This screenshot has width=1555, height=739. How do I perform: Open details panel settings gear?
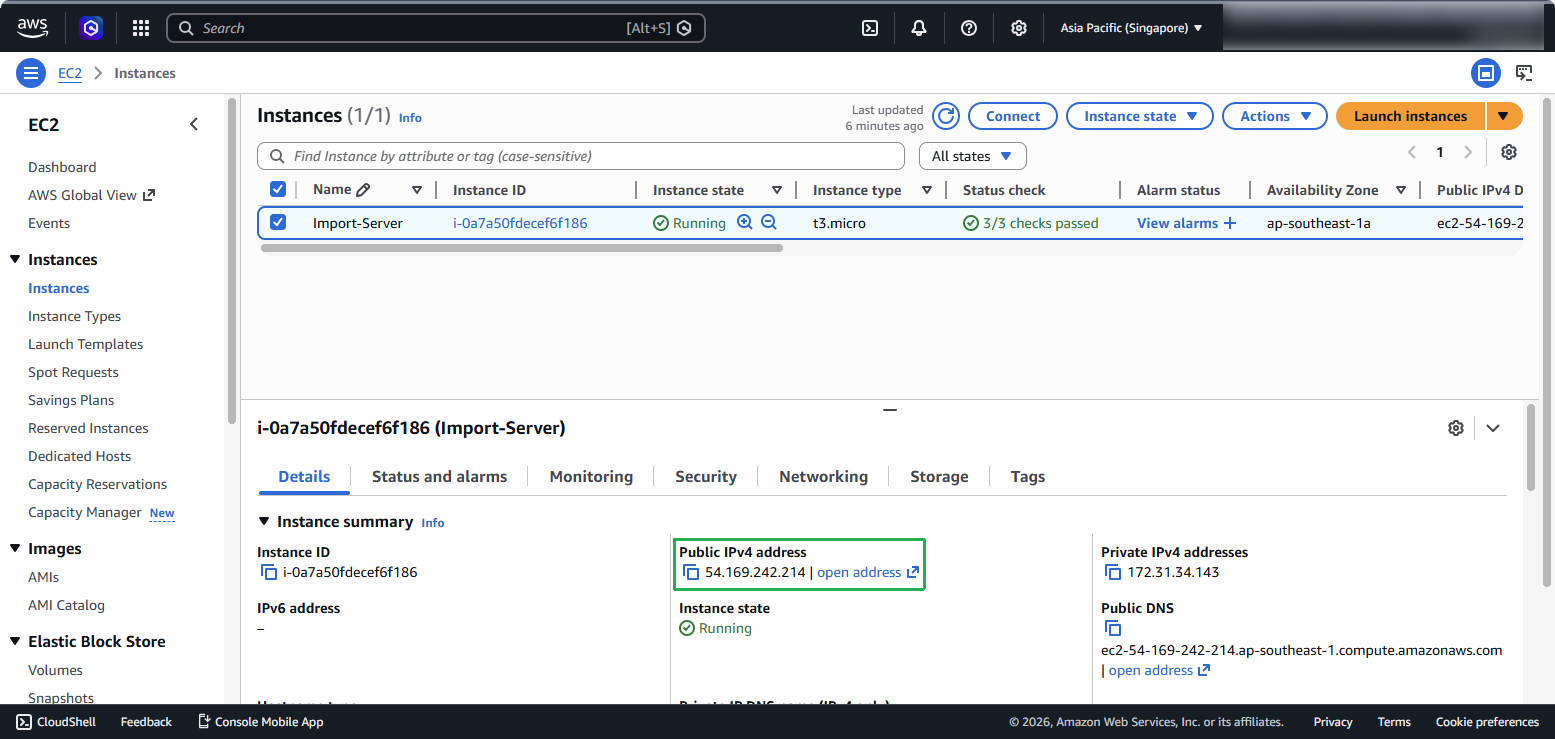coord(1456,428)
